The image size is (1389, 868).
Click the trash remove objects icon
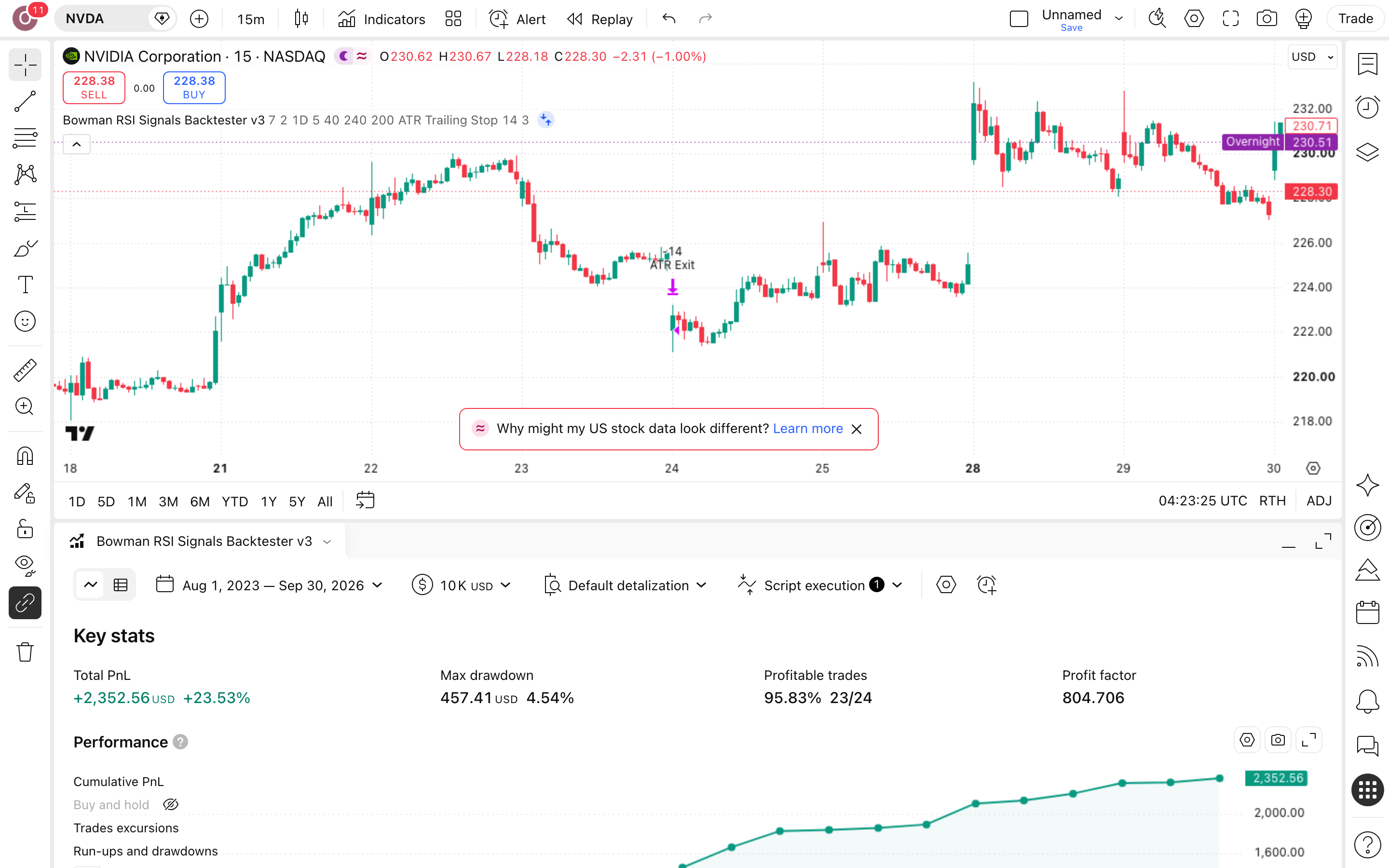pos(25,652)
